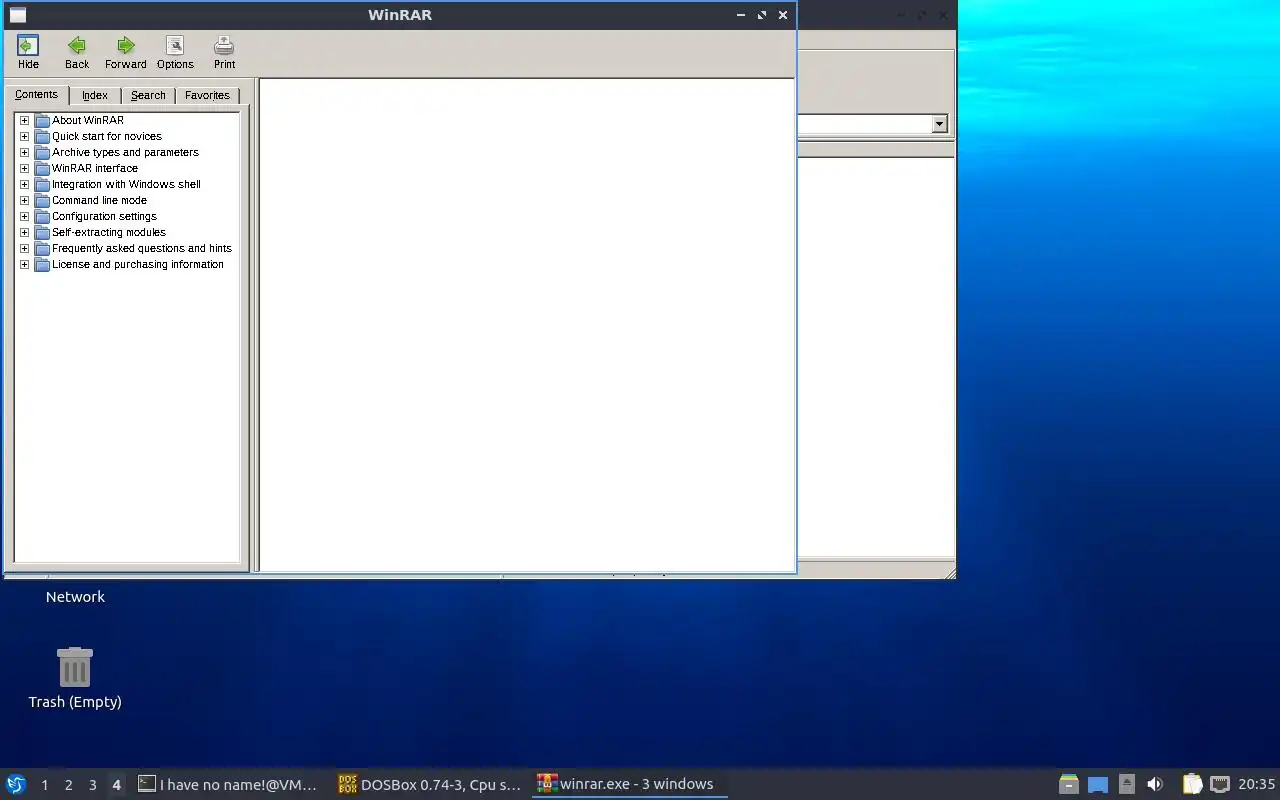Select the About WinRAR folder icon
Viewport: 1280px width, 800px height.
pyautogui.click(x=42, y=120)
